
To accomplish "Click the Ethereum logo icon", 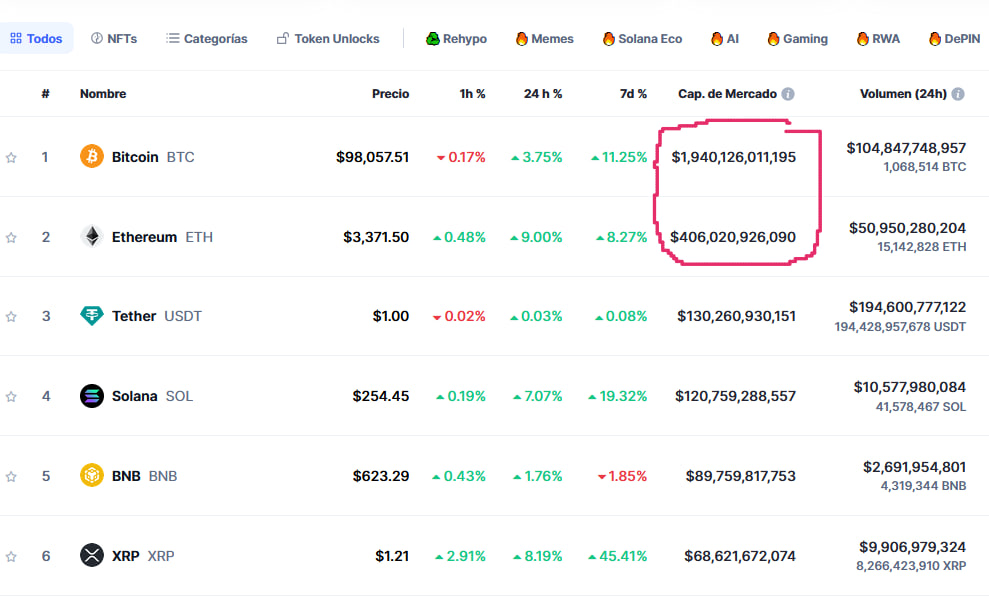I will click(x=92, y=237).
